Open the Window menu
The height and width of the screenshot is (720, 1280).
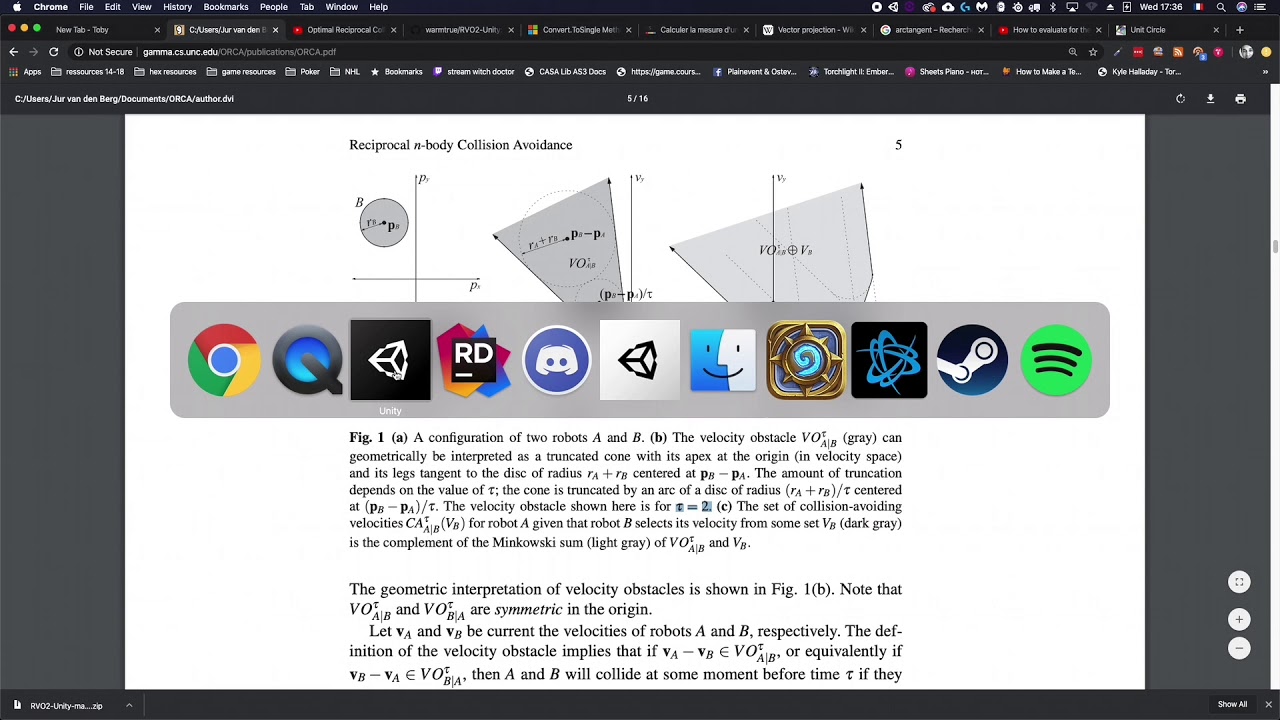pyautogui.click(x=342, y=7)
